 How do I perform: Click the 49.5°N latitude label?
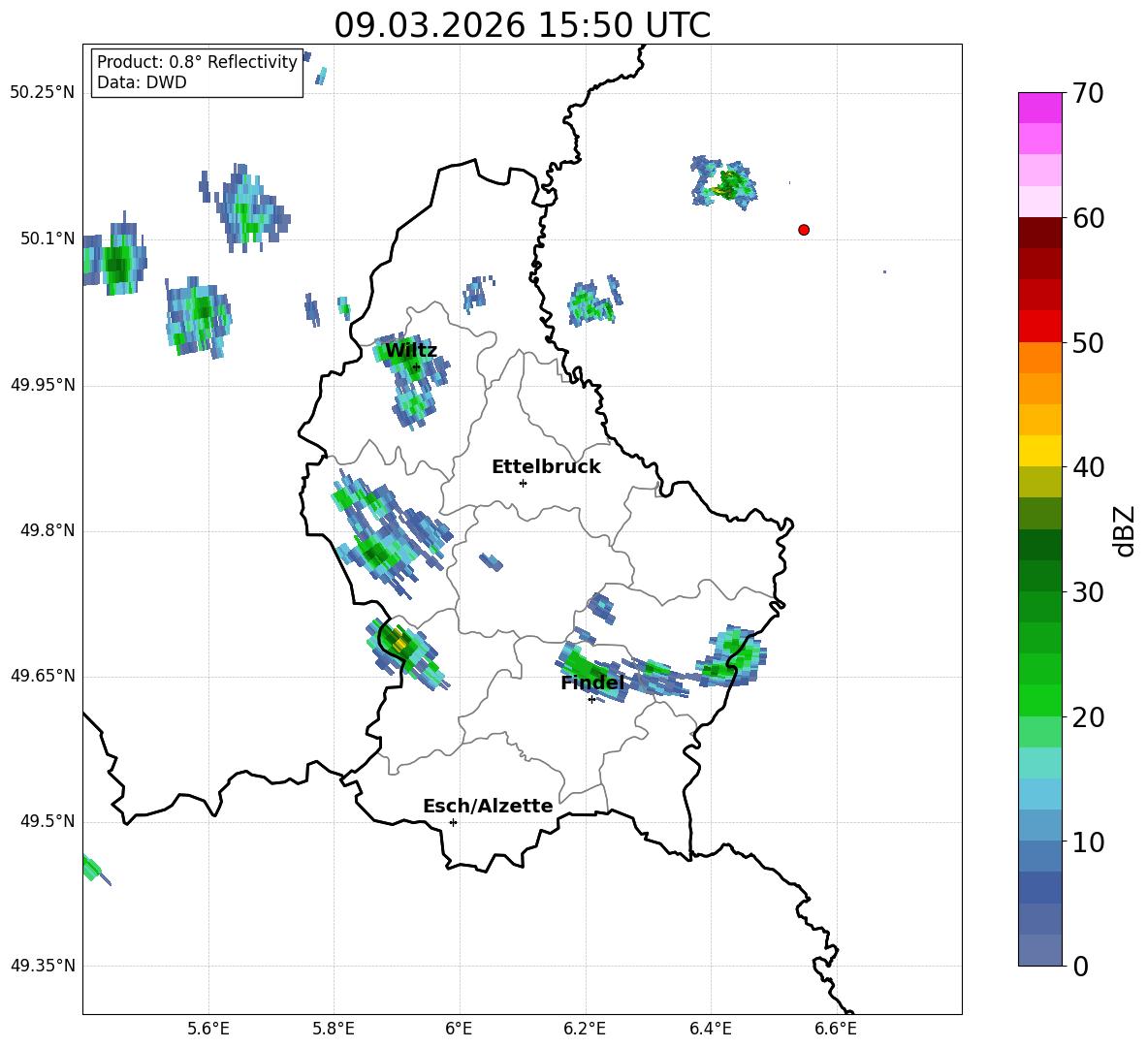point(47,822)
